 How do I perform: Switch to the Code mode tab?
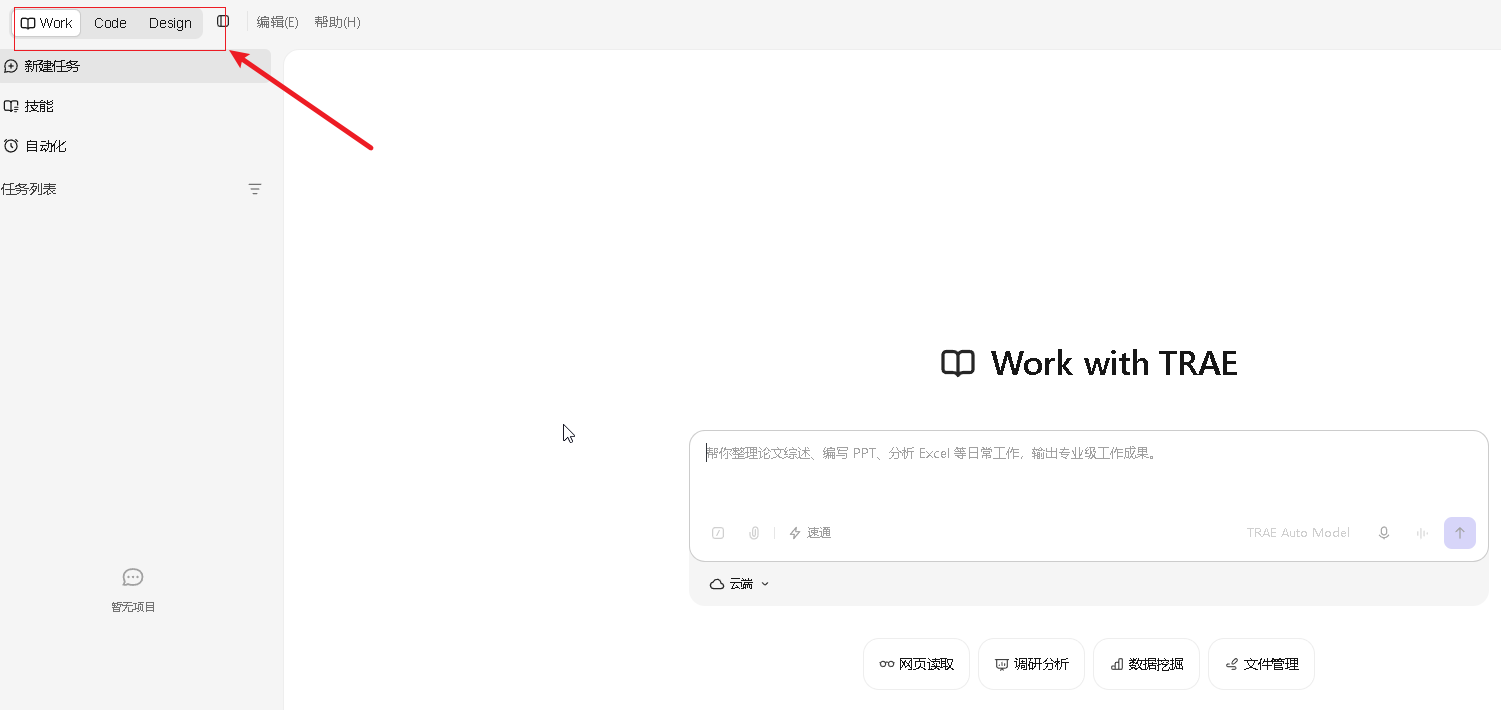tap(110, 23)
